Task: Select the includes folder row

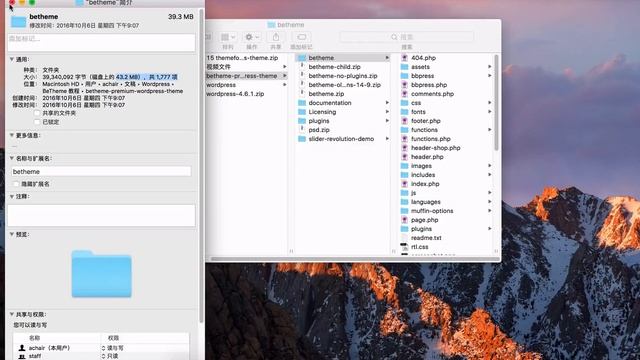Action: click(x=446, y=175)
